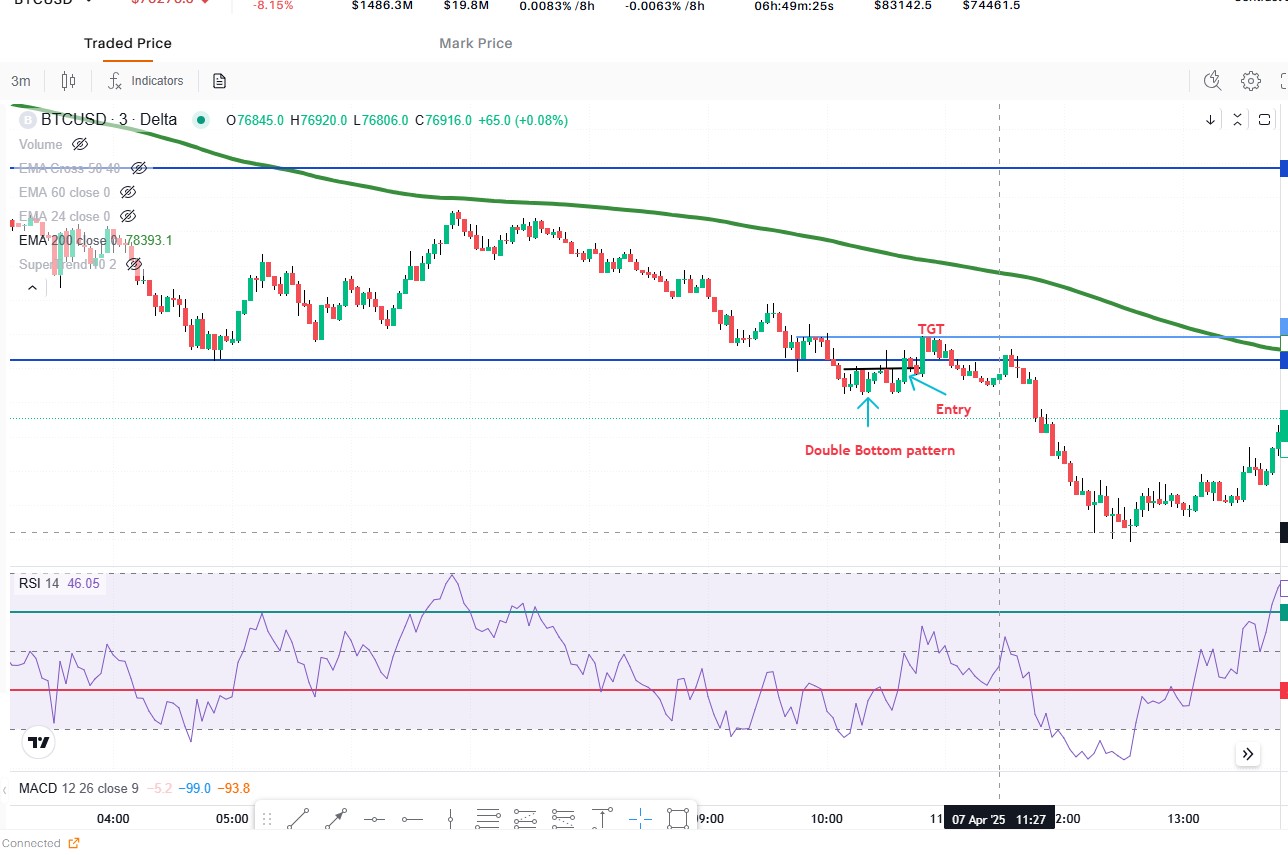The width and height of the screenshot is (1288, 855).
Task: Collapse the indicator legend list
Action: tap(32, 288)
